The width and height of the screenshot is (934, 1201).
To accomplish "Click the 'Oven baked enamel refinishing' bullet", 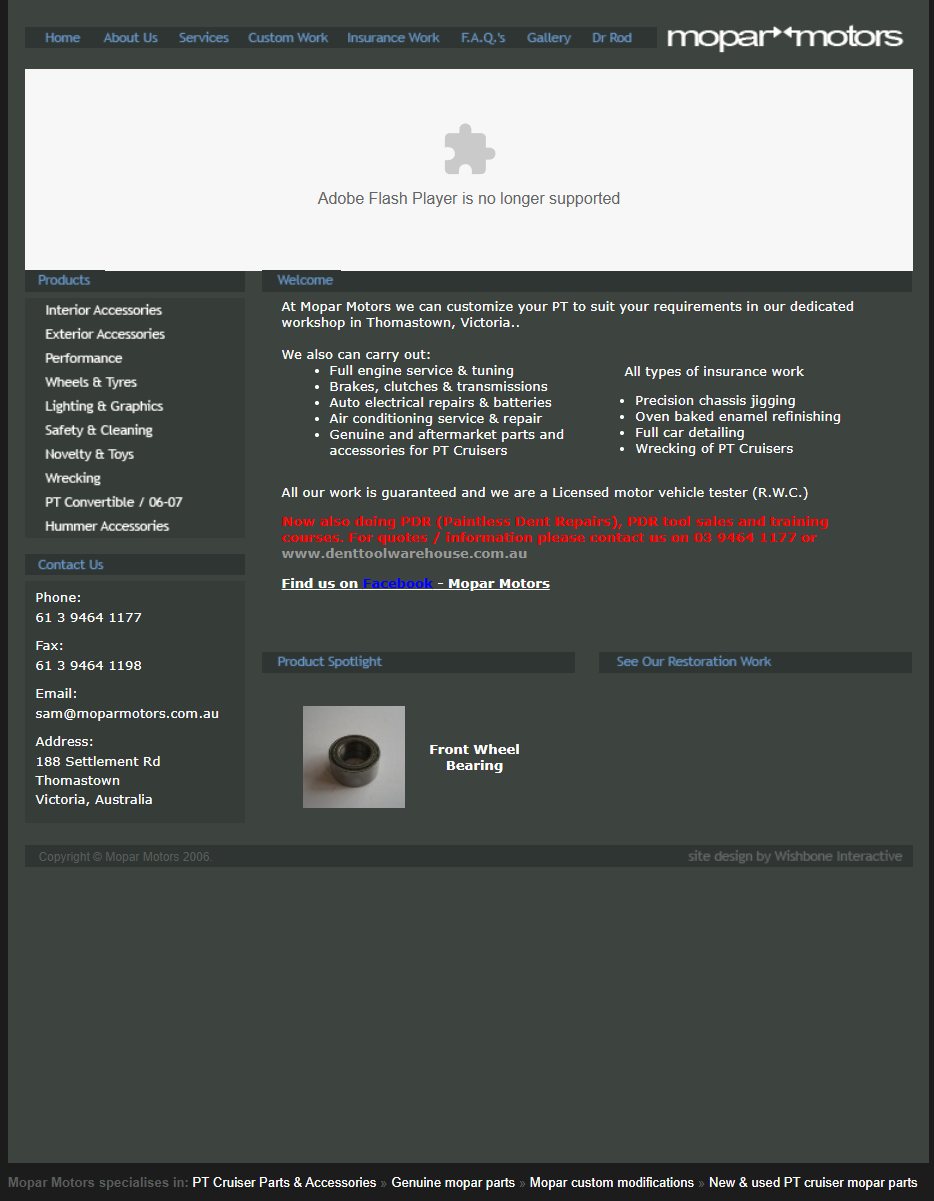I will 738,416.
